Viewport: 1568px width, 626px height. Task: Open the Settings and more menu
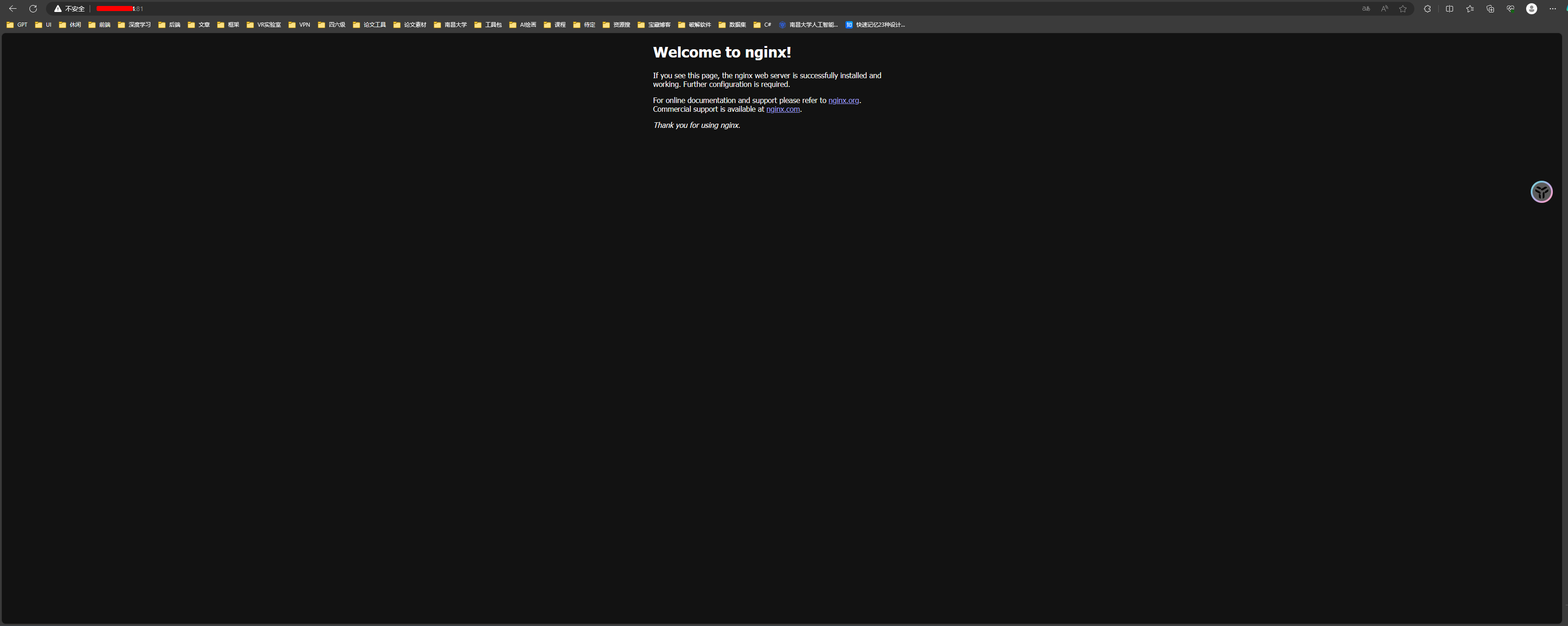1552,9
